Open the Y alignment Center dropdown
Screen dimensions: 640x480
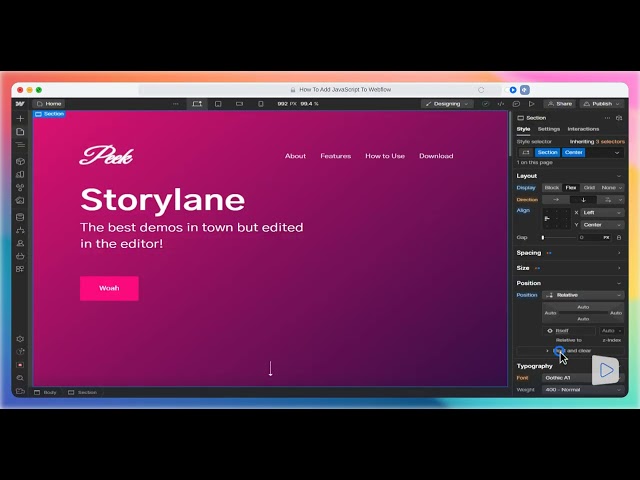point(602,225)
